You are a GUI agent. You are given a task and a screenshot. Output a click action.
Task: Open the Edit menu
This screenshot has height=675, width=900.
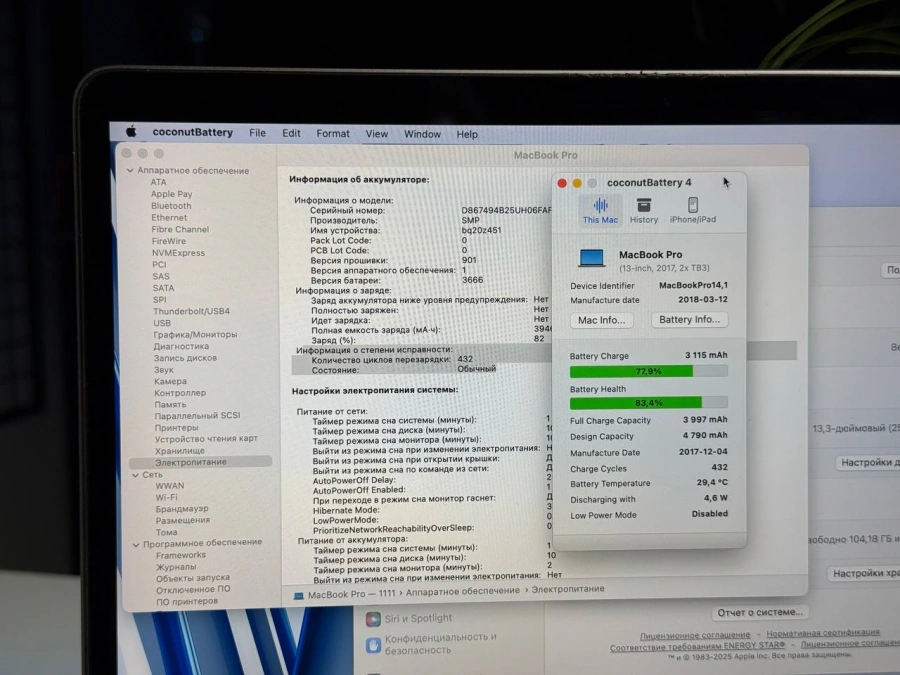pyautogui.click(x=291, y=133)
